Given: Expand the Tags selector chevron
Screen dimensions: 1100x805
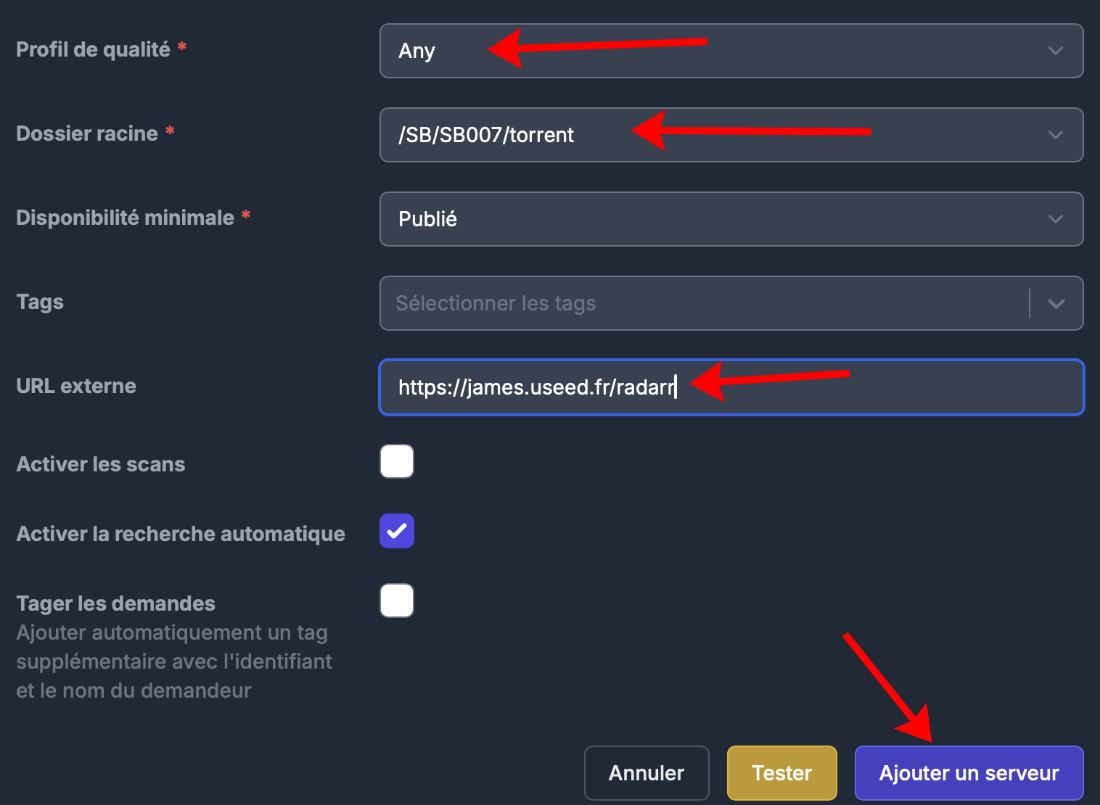Looking at the screenshot, I should [1056, 304].
